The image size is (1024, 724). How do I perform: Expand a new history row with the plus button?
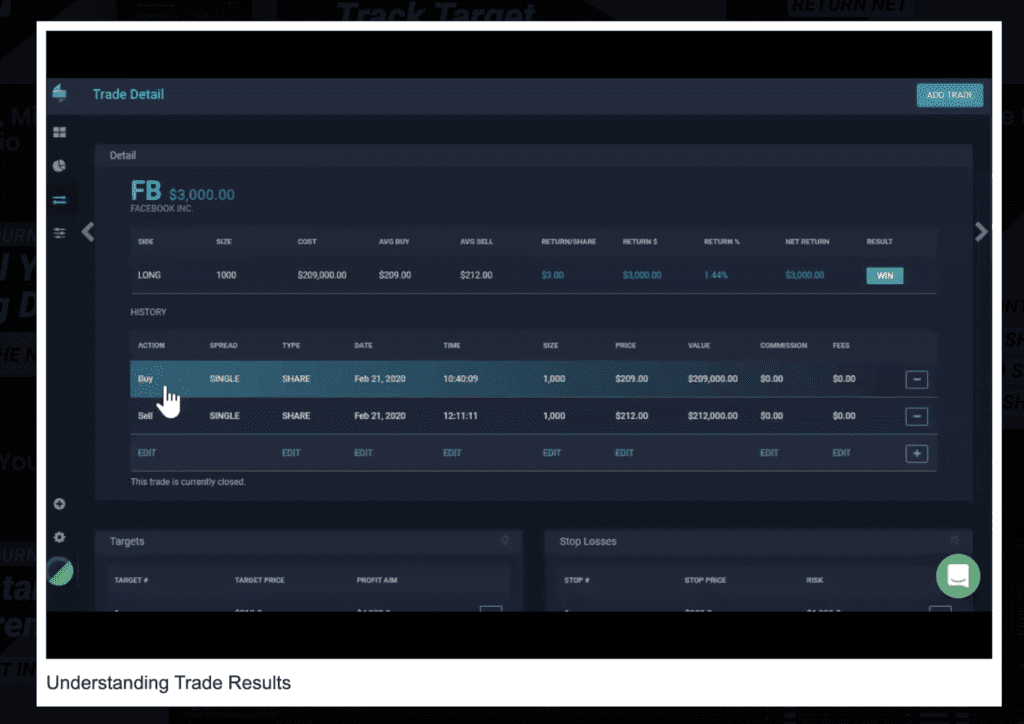(x=916, y=453)
